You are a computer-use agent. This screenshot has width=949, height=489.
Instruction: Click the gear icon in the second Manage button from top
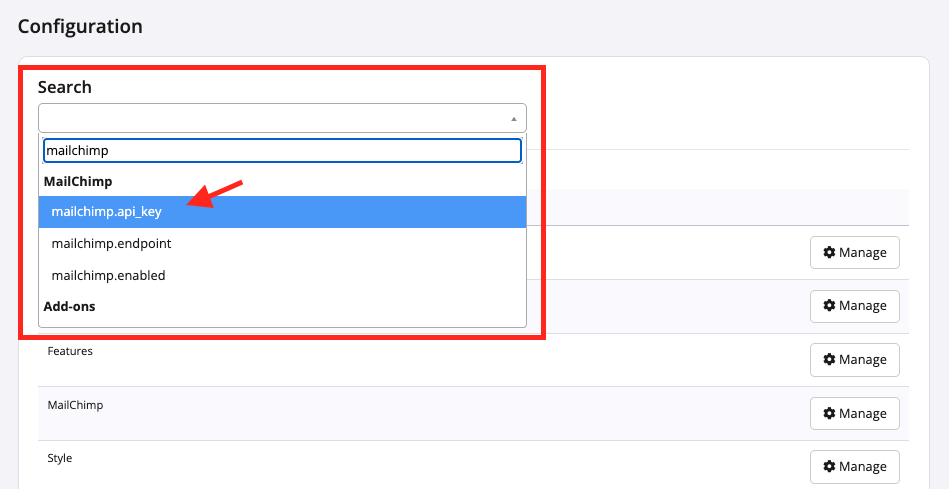pos(829,306)
